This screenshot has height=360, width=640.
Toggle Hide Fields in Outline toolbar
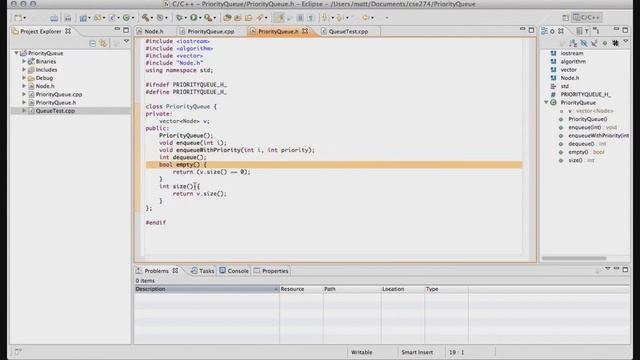tap(584, 43)
